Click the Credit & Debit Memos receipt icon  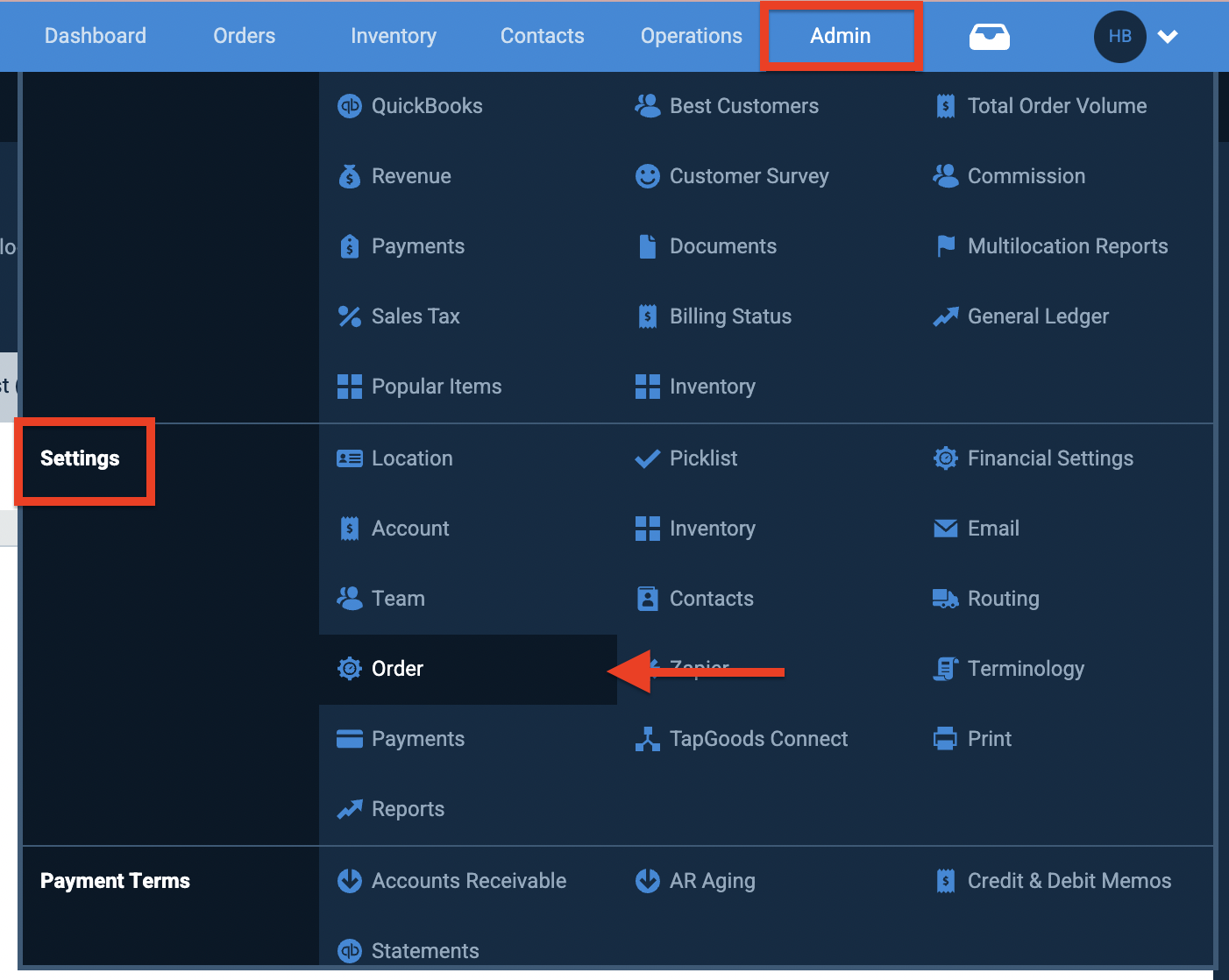coord(946,881)
